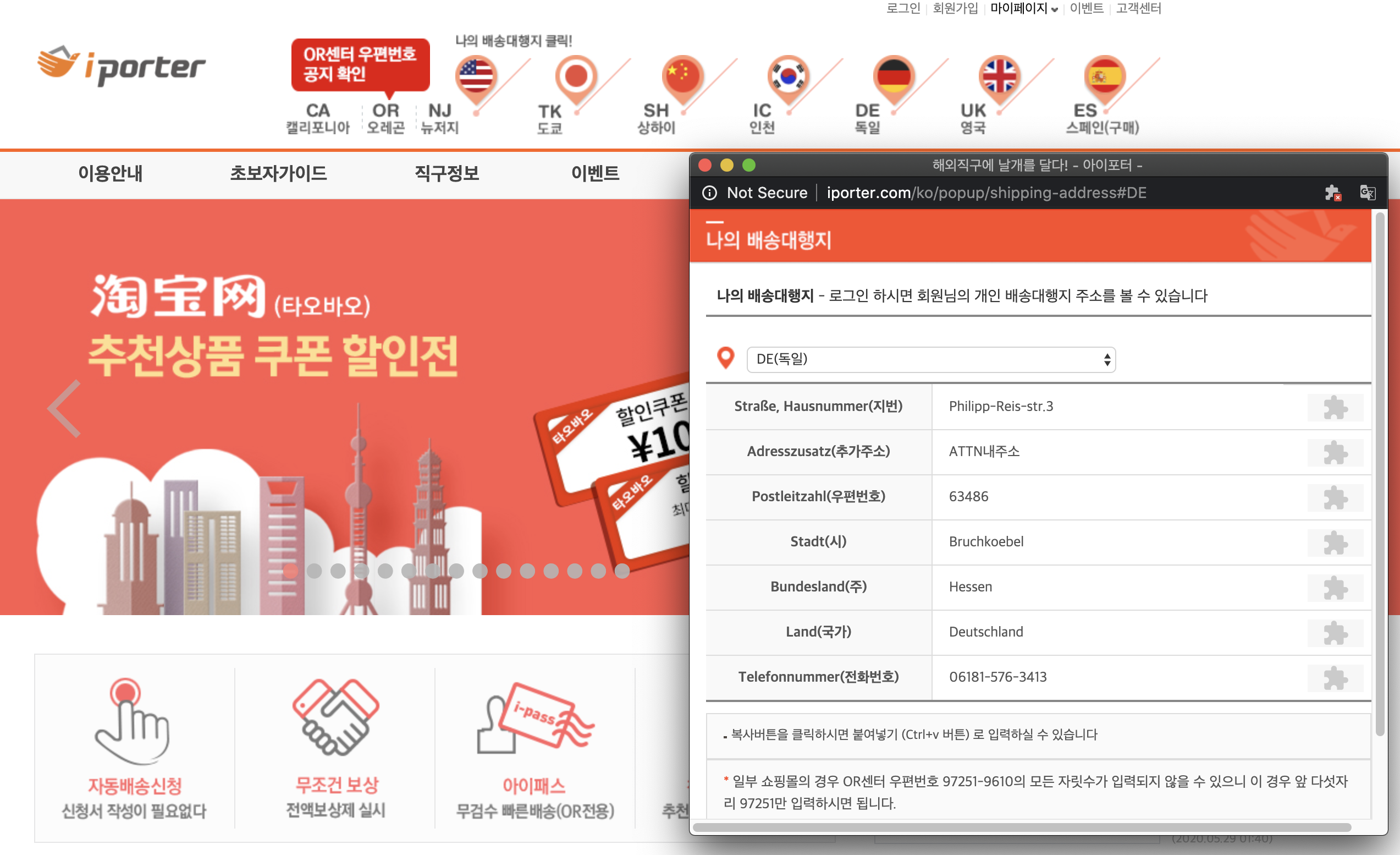The width and height of the screenshot is (1400, 855).
Task: Open the 초보자가이드 menu
Action: point(278,173)
